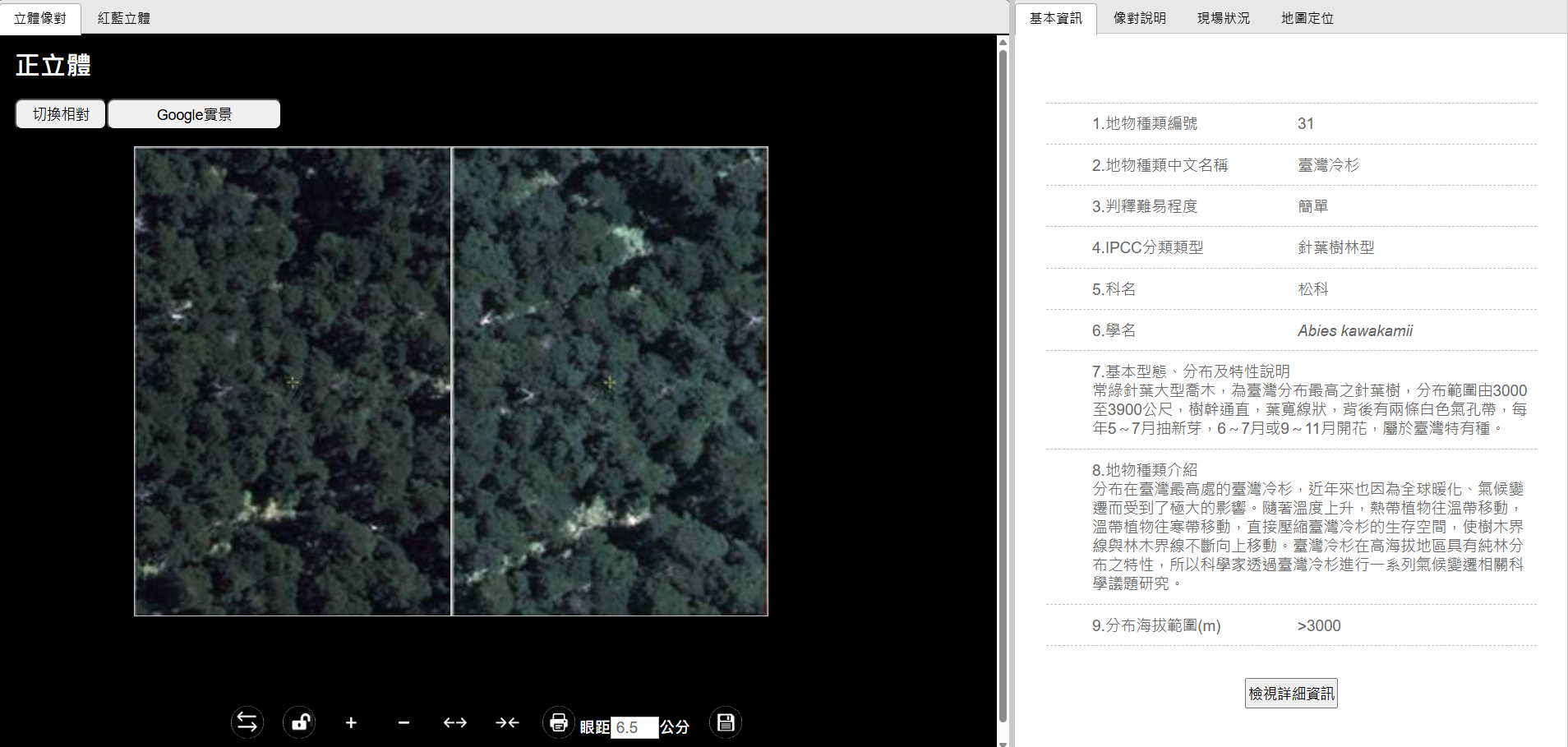Open Google實景 street view
The image size is (1568, 747).
(x=194, y=113)
